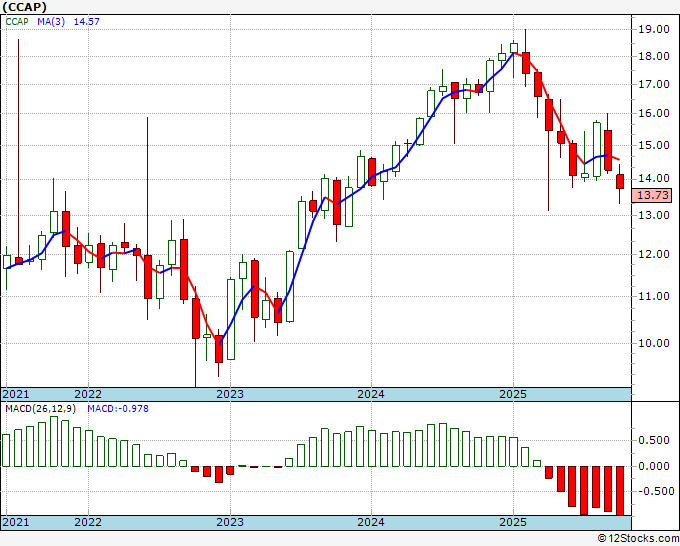Select 2024 on the MACD panel time axis
This screenshot has height=546, width=680.
click(371, 522)
